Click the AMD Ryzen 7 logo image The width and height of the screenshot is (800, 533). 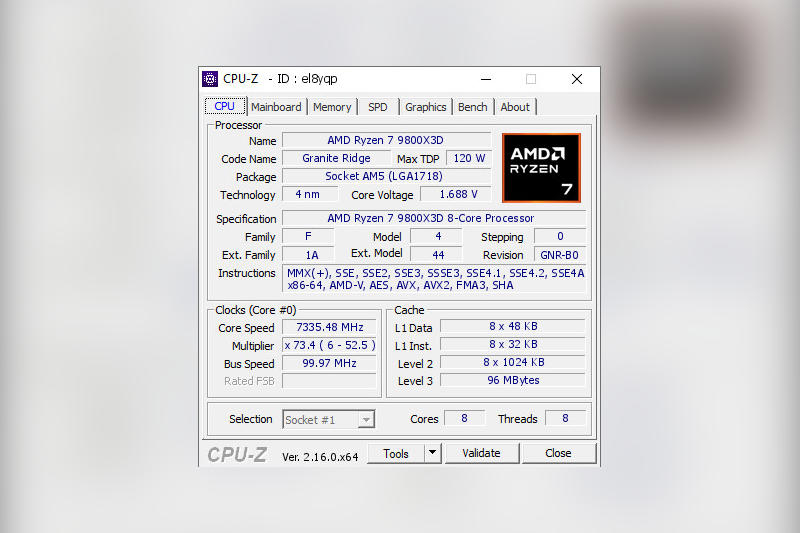(541, 168)
